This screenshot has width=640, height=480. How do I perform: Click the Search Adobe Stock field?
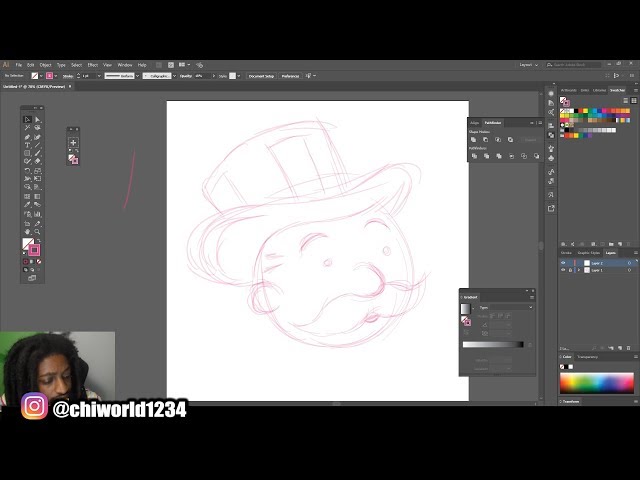tap(573, 65)
